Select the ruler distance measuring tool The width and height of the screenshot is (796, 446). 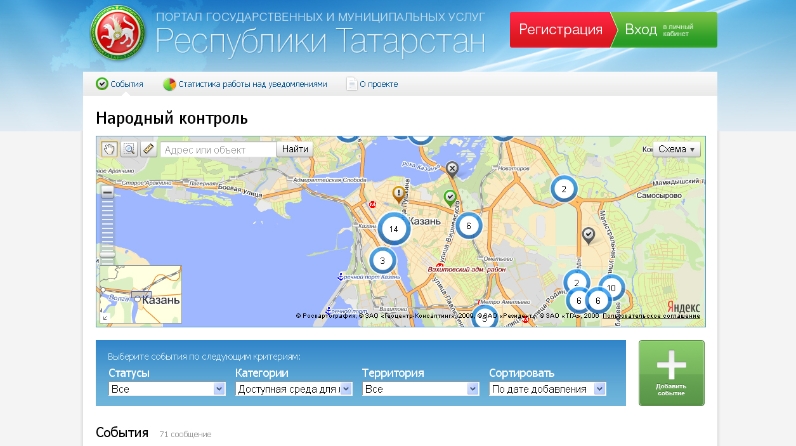[147, 149]
